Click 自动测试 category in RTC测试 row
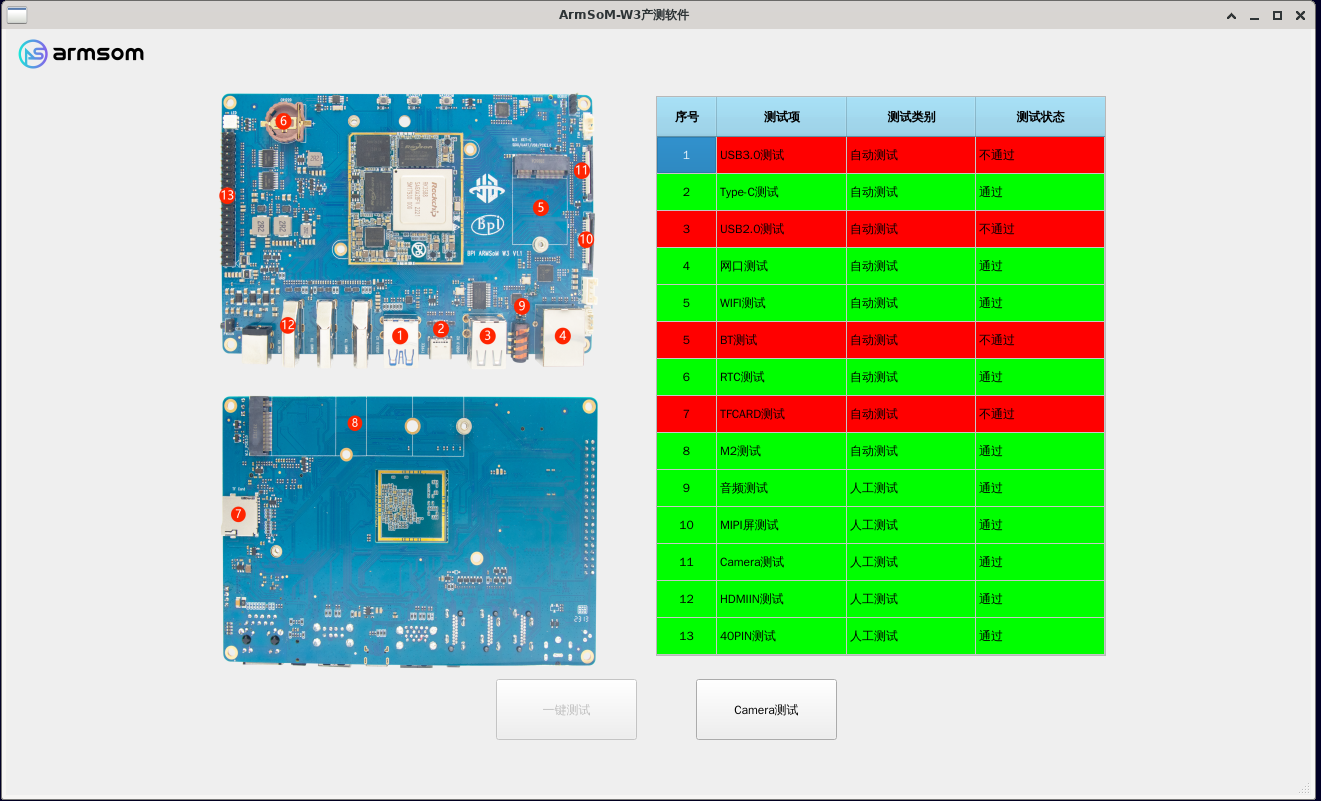This screenshot has height=801, width=1321. pyautogui.click(x=911, y=377)
